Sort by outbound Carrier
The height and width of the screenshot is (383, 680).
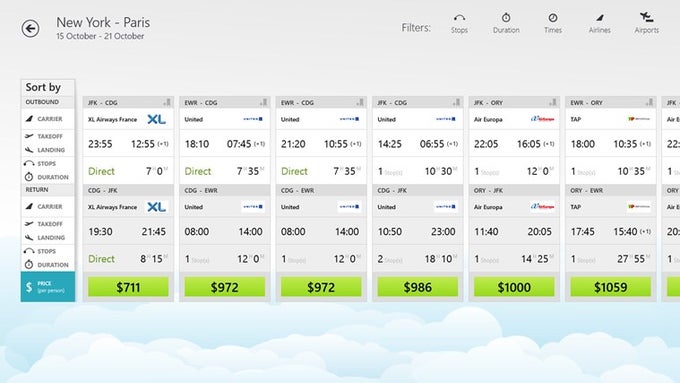(x=48, y=119)
